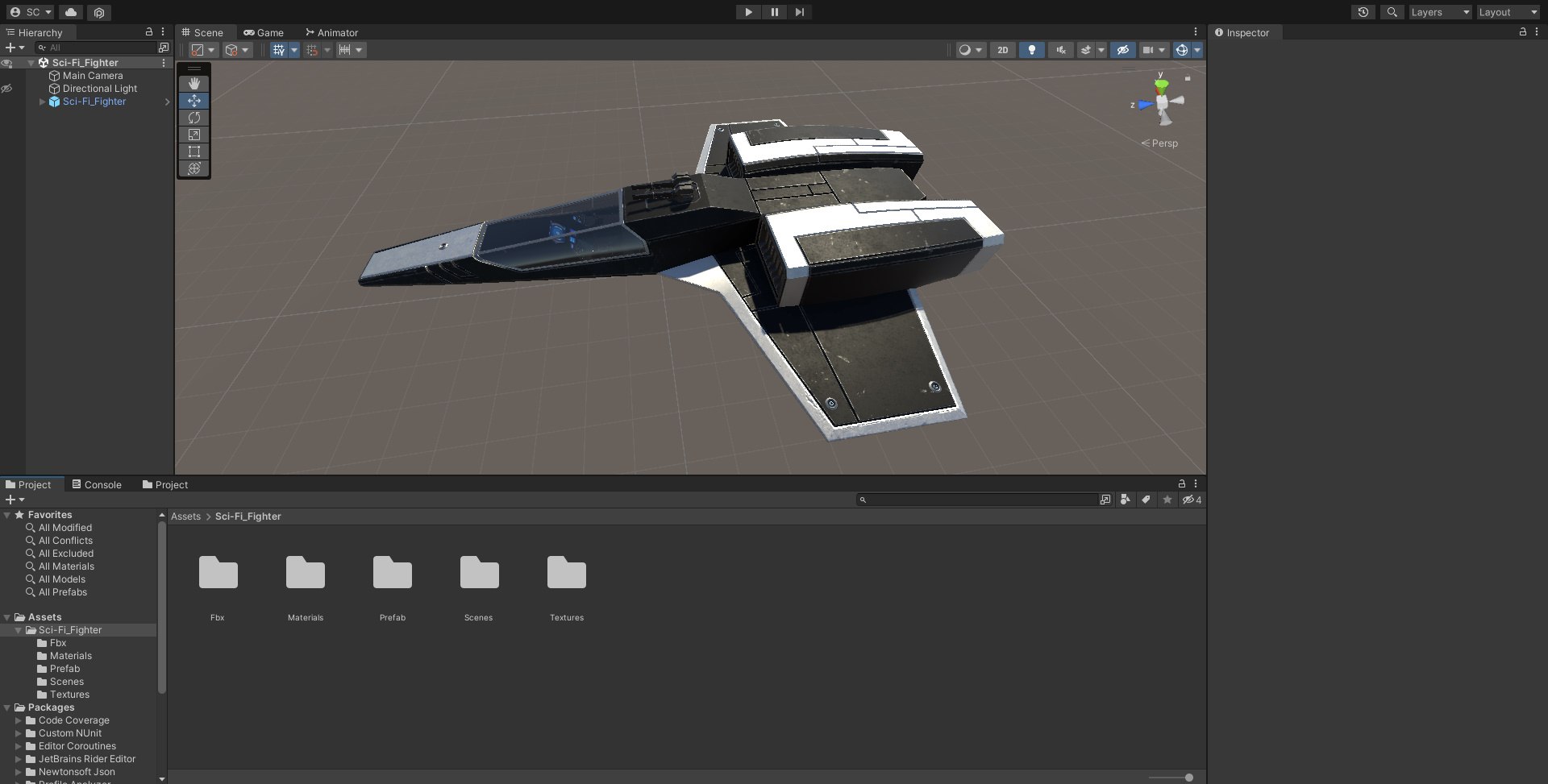Image resolution: width=1548 pixels, height=784 pixels.
Task: Open the Fbx folder thumbnail
Action: (218, 573)
